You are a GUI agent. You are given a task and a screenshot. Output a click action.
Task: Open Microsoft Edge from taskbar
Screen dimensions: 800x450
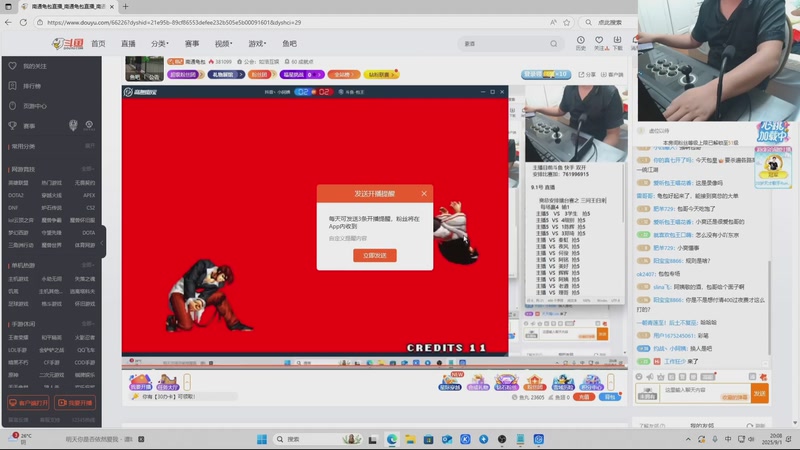(x=392, y=439)
